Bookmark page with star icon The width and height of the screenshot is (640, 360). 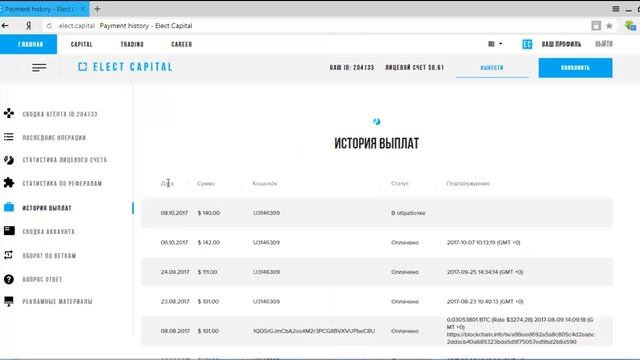point(609,26)
